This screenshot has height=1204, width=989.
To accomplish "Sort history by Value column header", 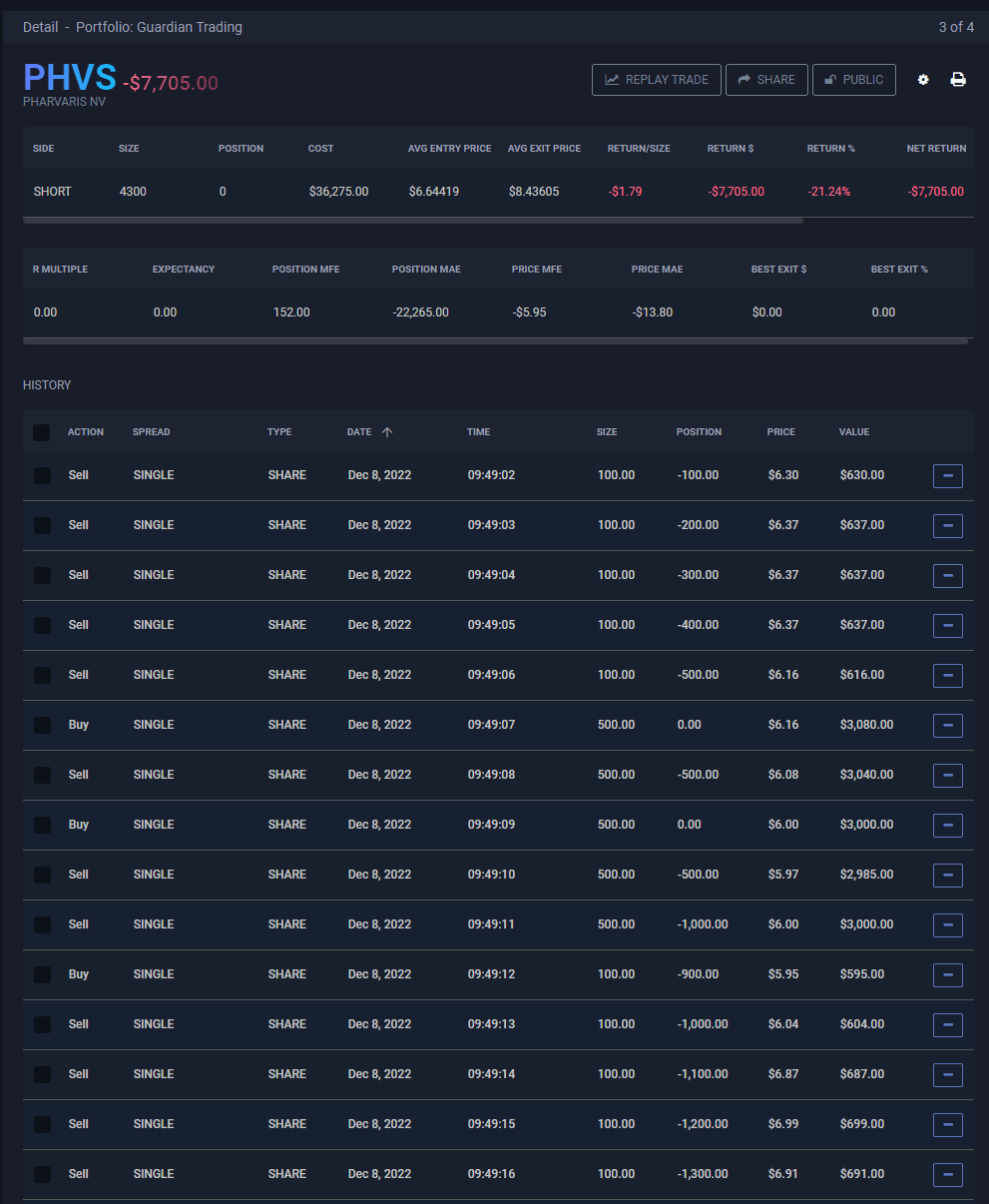I will 854,432.
